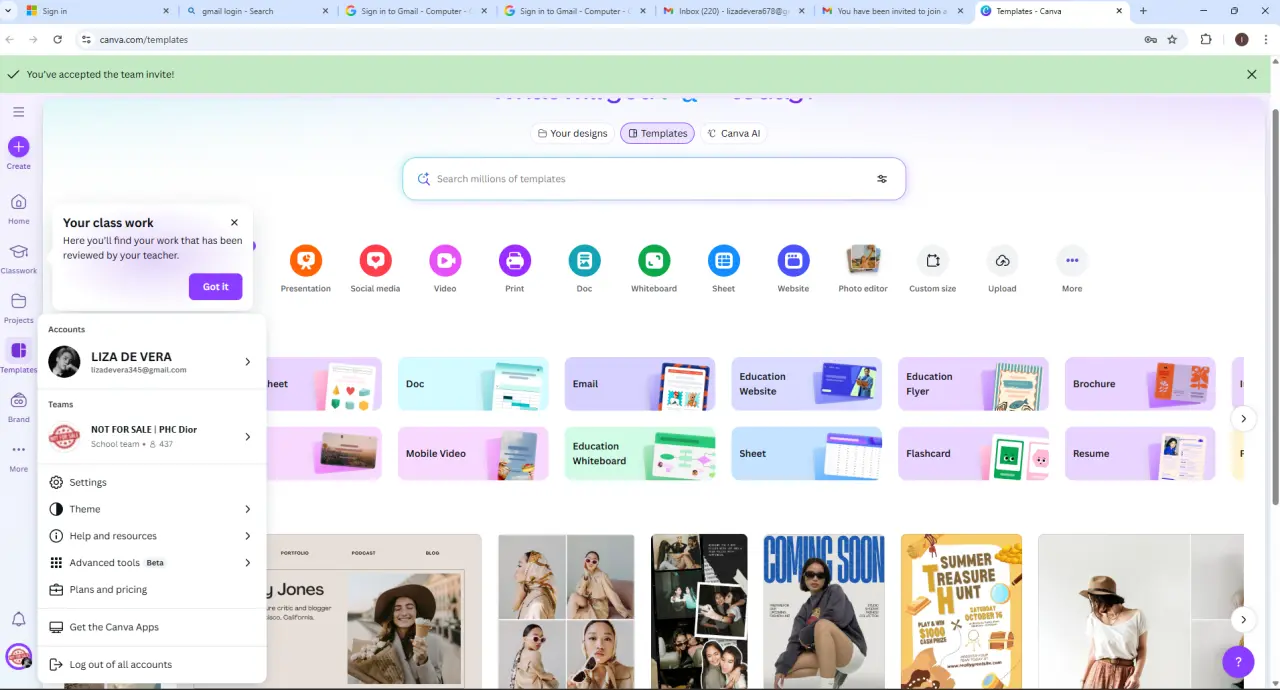Choose the Print design type
This screenshot has height=690, width=1280.
click(514, 269)
